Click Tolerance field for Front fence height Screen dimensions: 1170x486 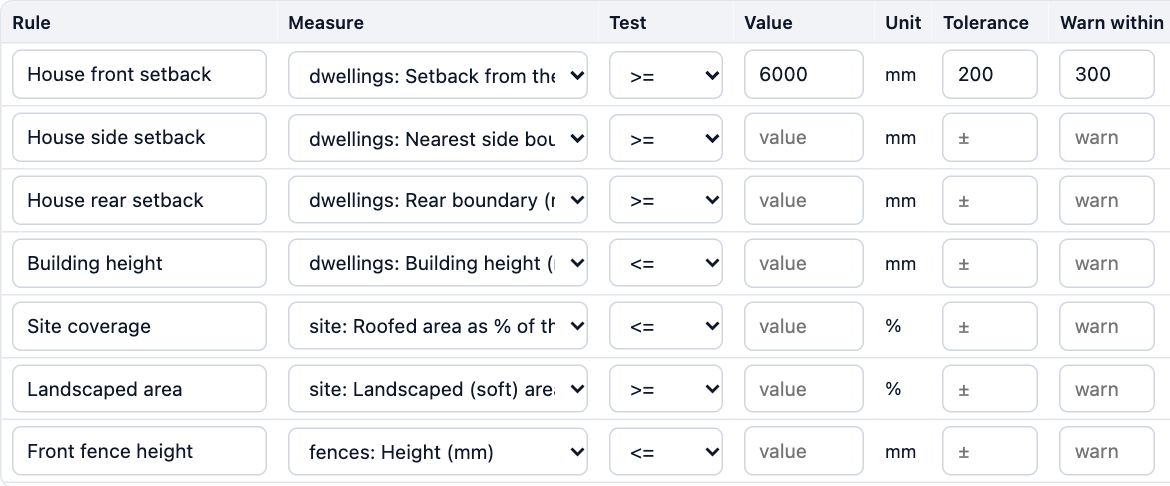coord(989,452)
